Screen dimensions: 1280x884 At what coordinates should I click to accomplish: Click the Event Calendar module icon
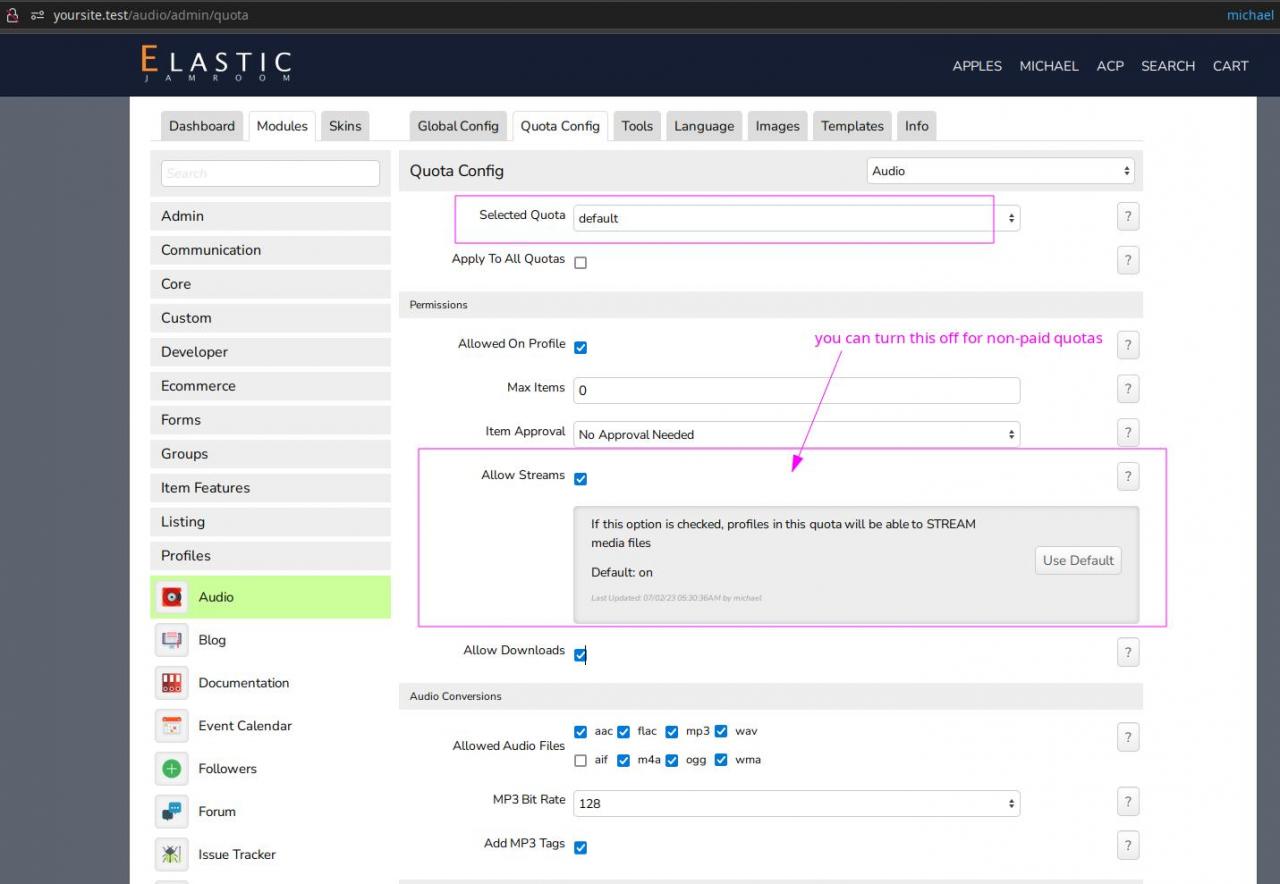pyautogui.click(x=172, y=726)
